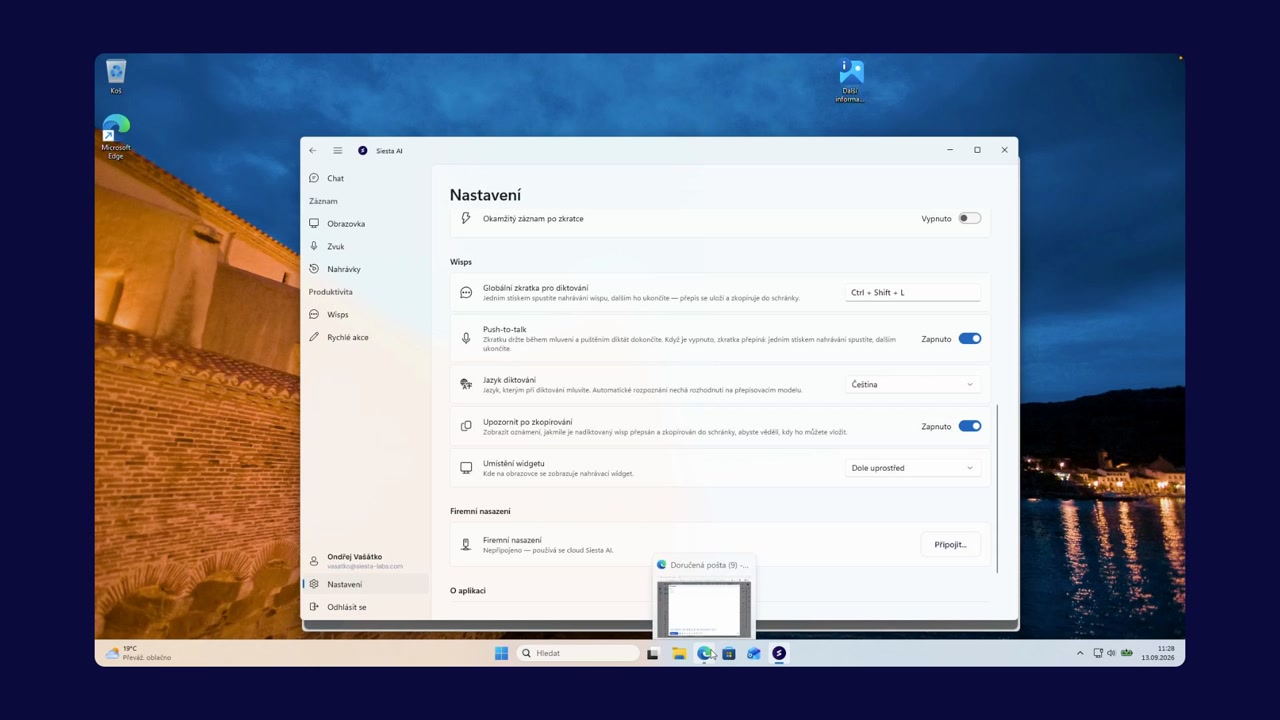Click the Hledat taskbar search box
The width and height of the screenshot is (1280, 720).
pos(578,653)
